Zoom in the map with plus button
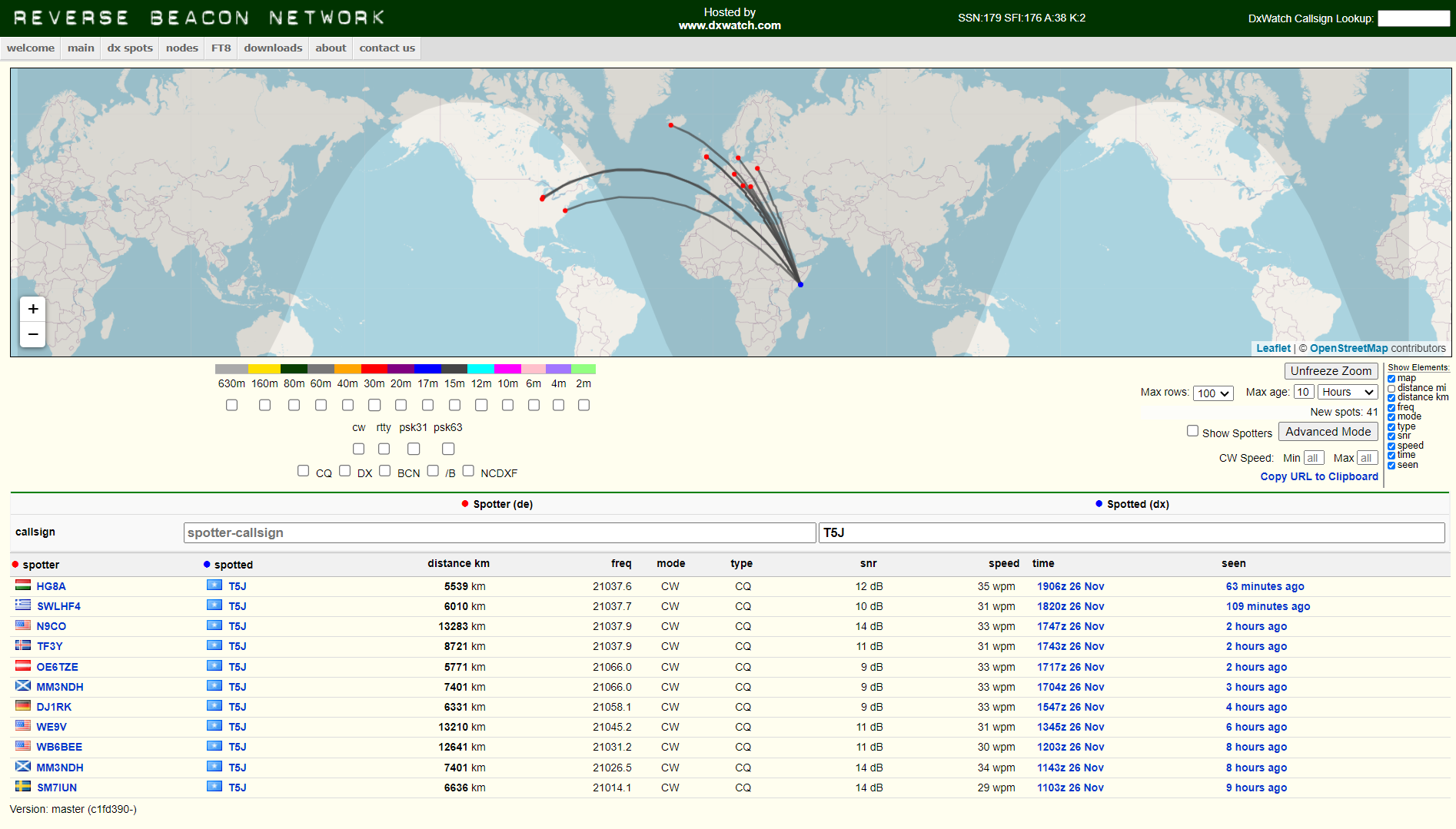 pyautogui.click(x=33, y=309)
